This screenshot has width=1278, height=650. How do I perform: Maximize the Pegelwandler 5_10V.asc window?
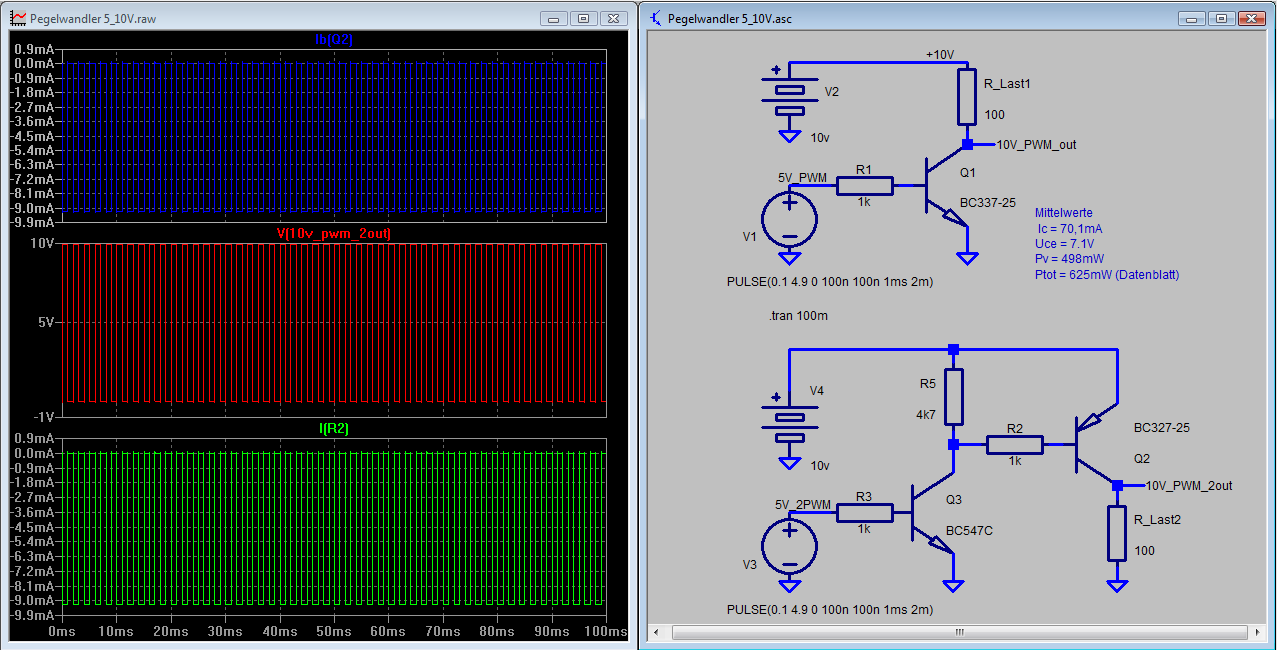(x=1222, y=18)
